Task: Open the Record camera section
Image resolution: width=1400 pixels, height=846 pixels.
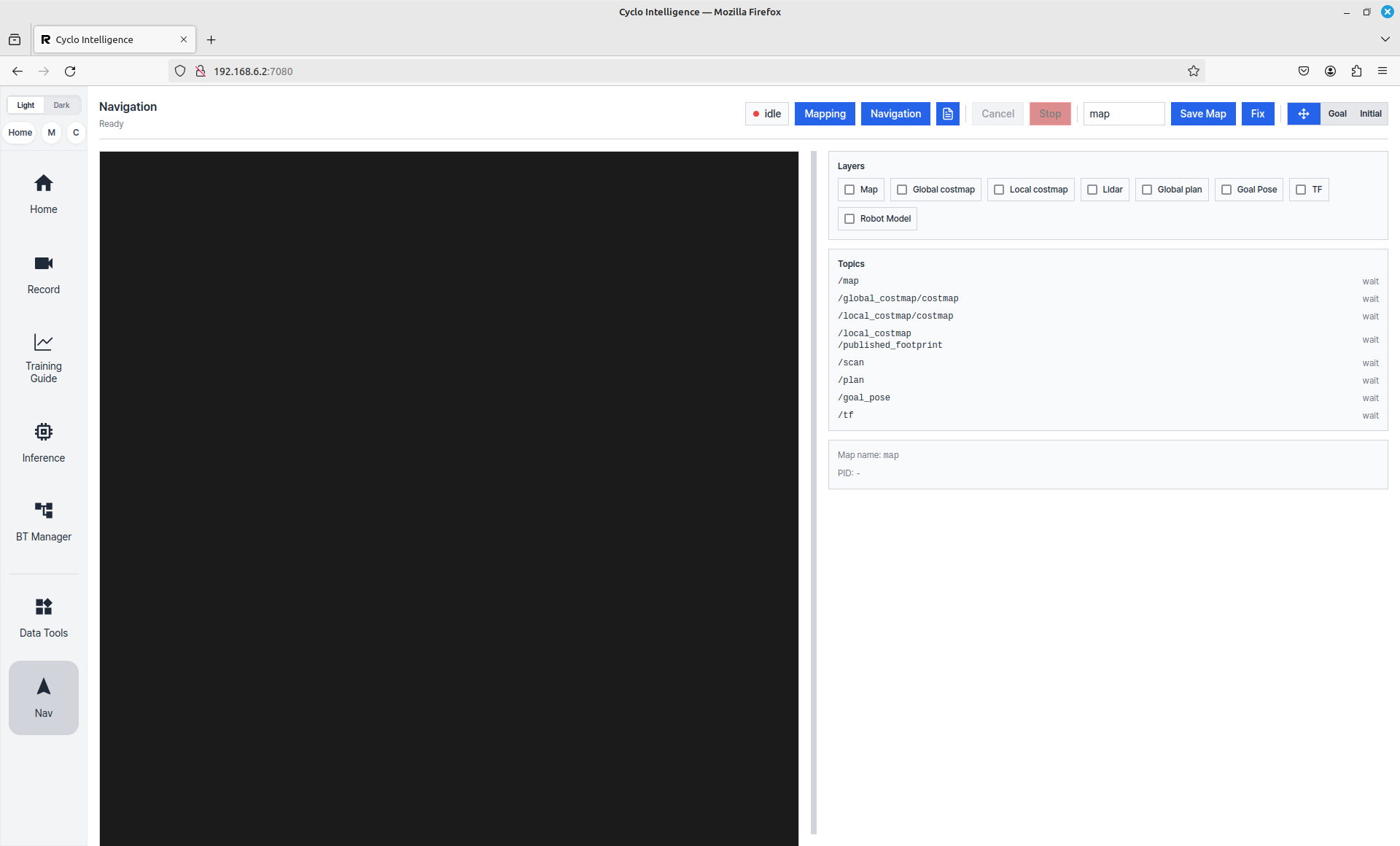Action: (44, 274)
